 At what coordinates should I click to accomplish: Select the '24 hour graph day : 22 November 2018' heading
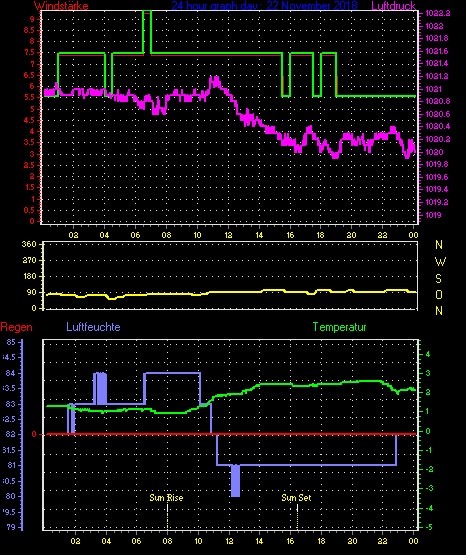coord(264,5)
